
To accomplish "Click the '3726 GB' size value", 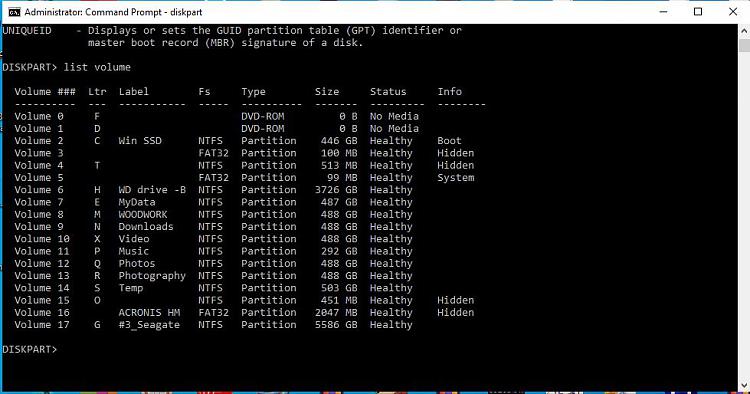I will (x=336, y=190).
